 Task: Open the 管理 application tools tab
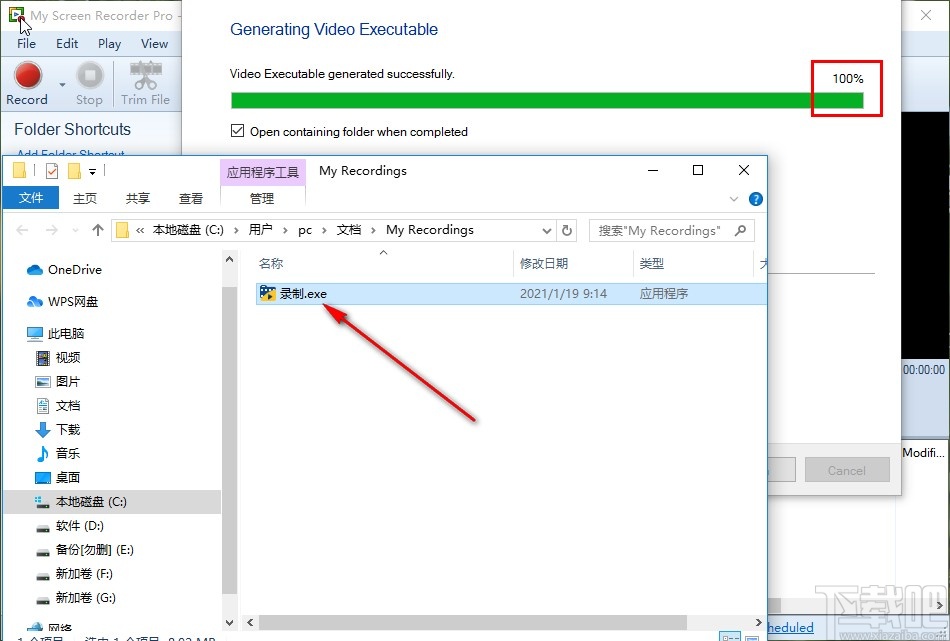(262, 198)
